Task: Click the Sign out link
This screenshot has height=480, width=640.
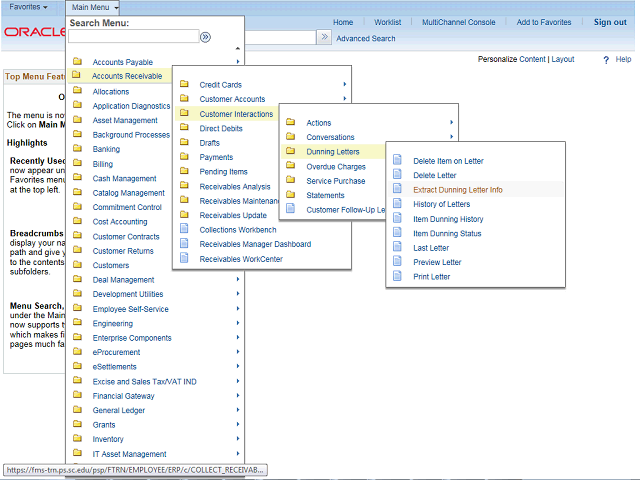Action: pos(610,22)
